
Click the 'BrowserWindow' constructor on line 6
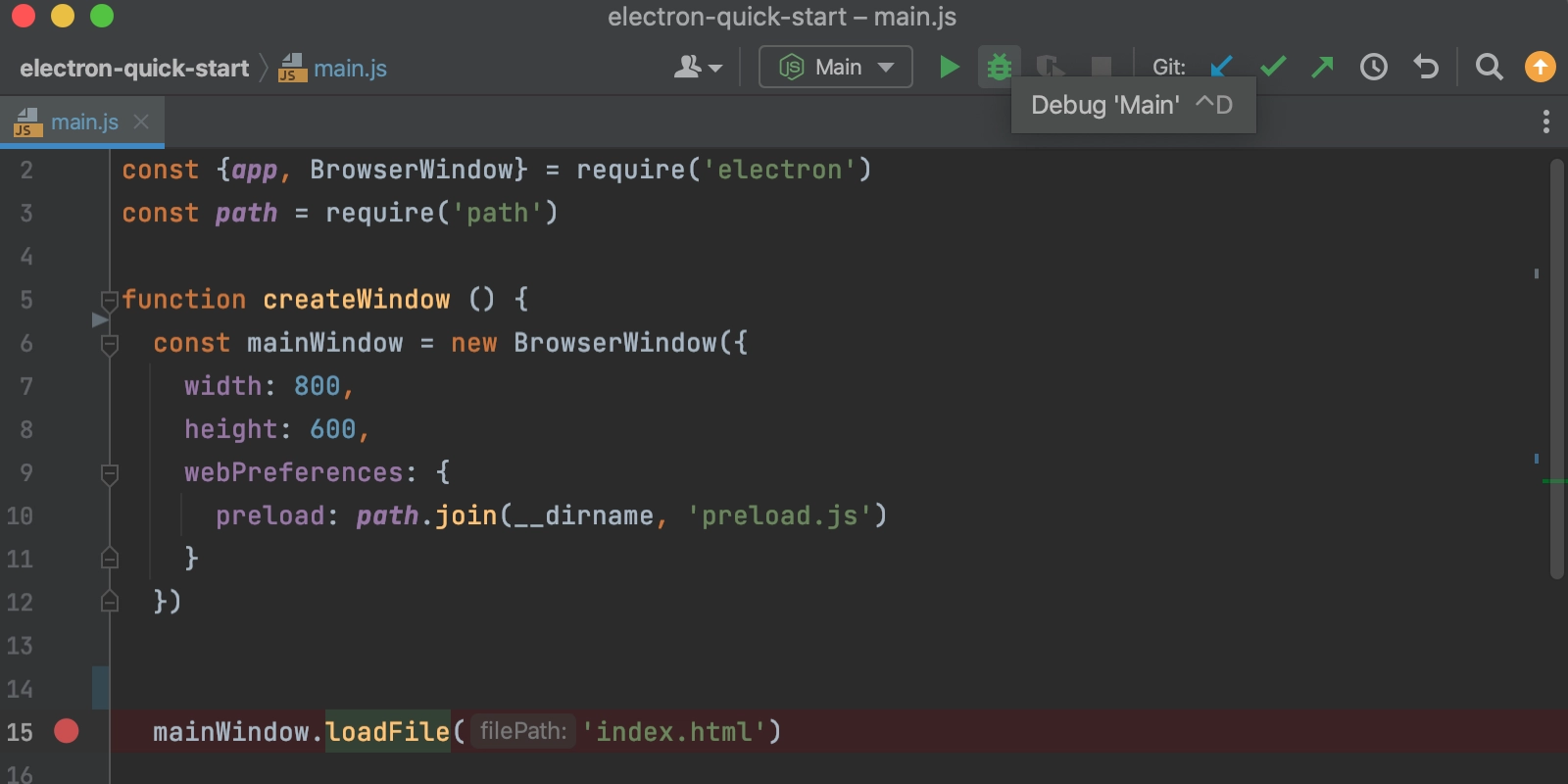point(615,342)
